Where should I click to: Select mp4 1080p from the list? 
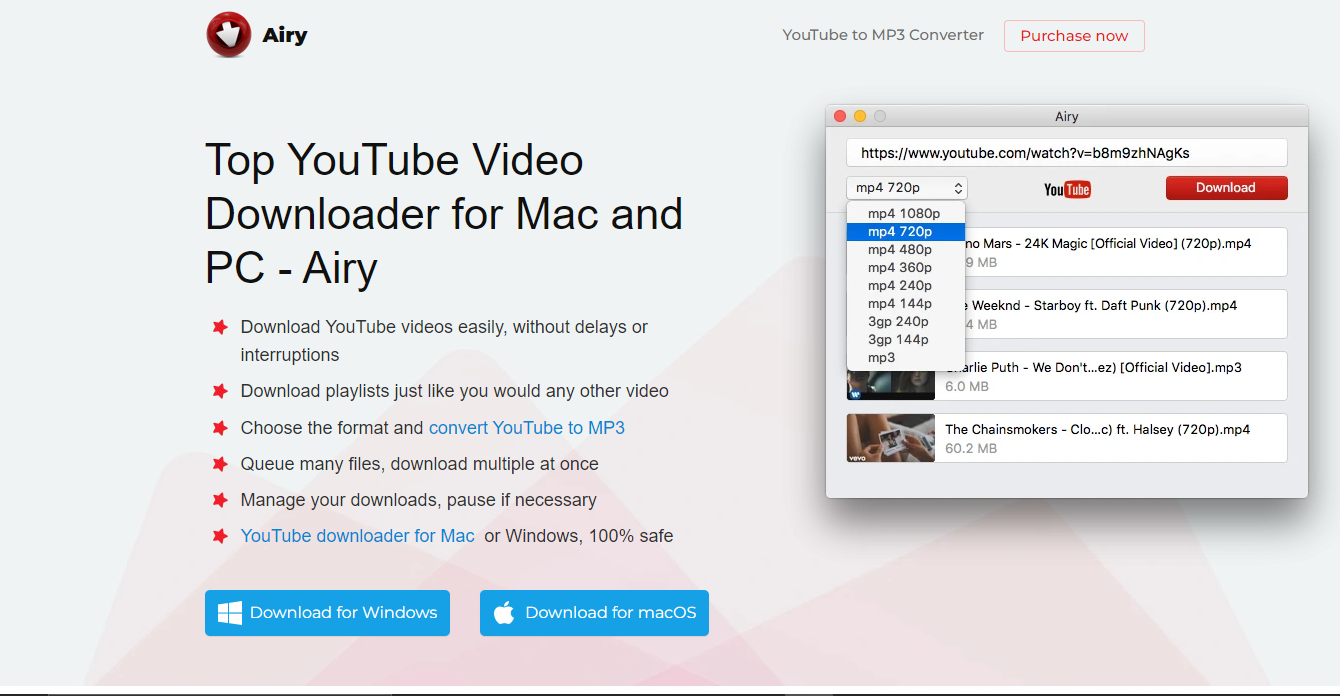[905, 213]
